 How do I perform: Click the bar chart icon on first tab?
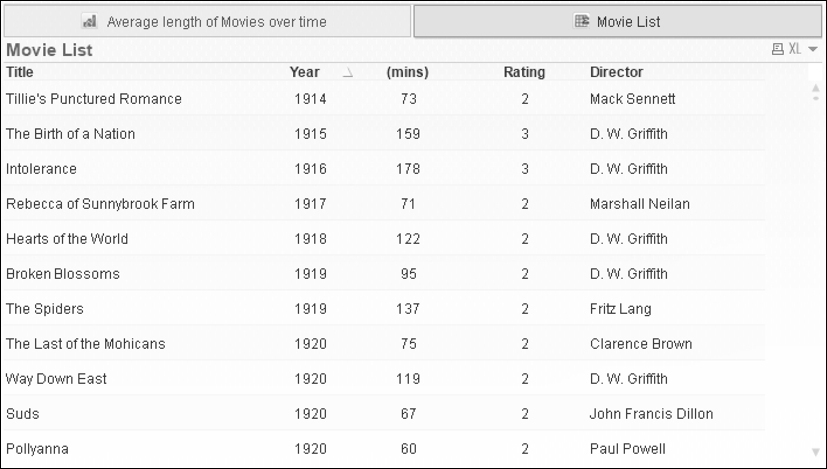click(x=90, y=22)
